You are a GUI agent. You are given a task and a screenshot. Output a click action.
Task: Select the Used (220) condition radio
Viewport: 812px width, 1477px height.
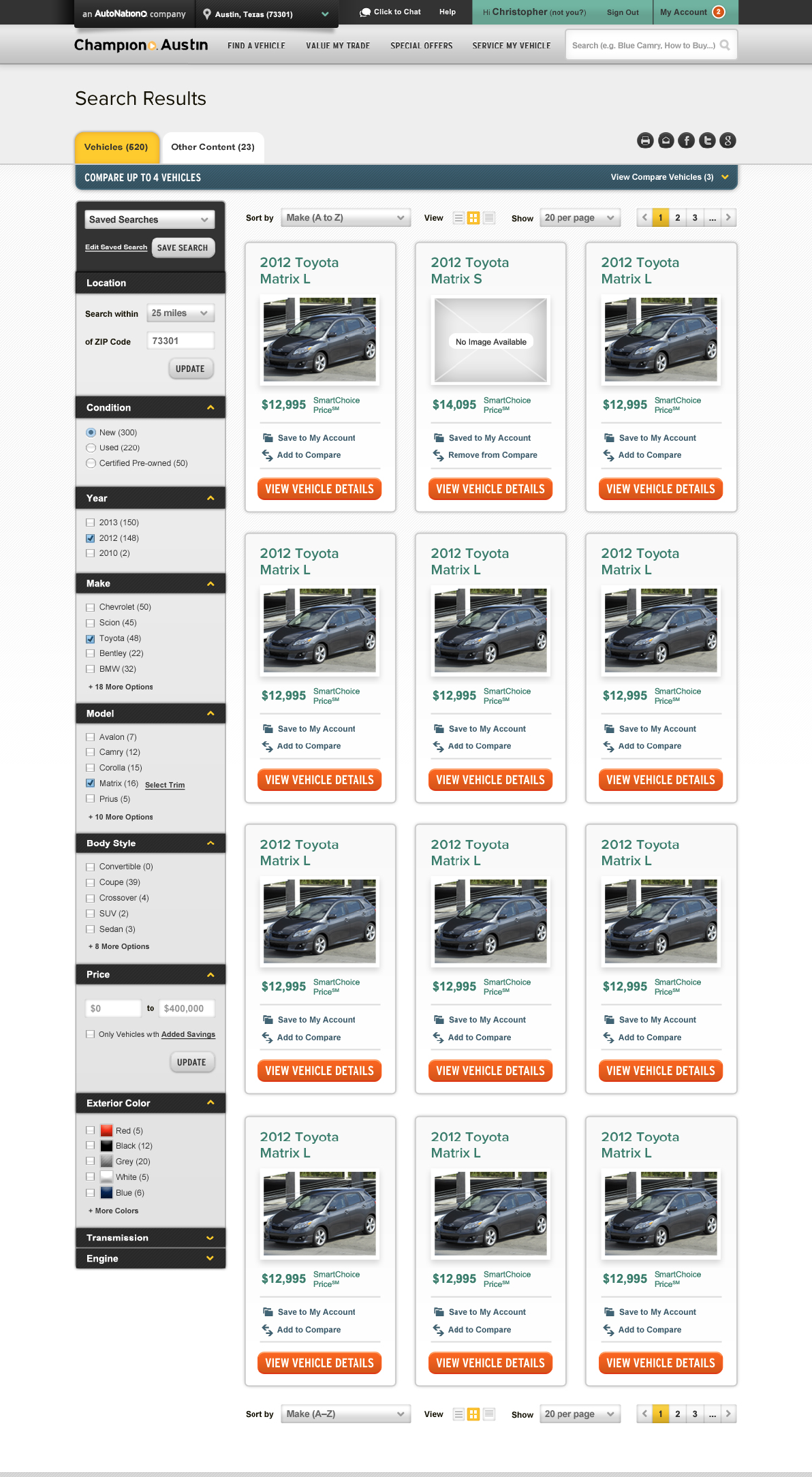(x=91, y=448)
